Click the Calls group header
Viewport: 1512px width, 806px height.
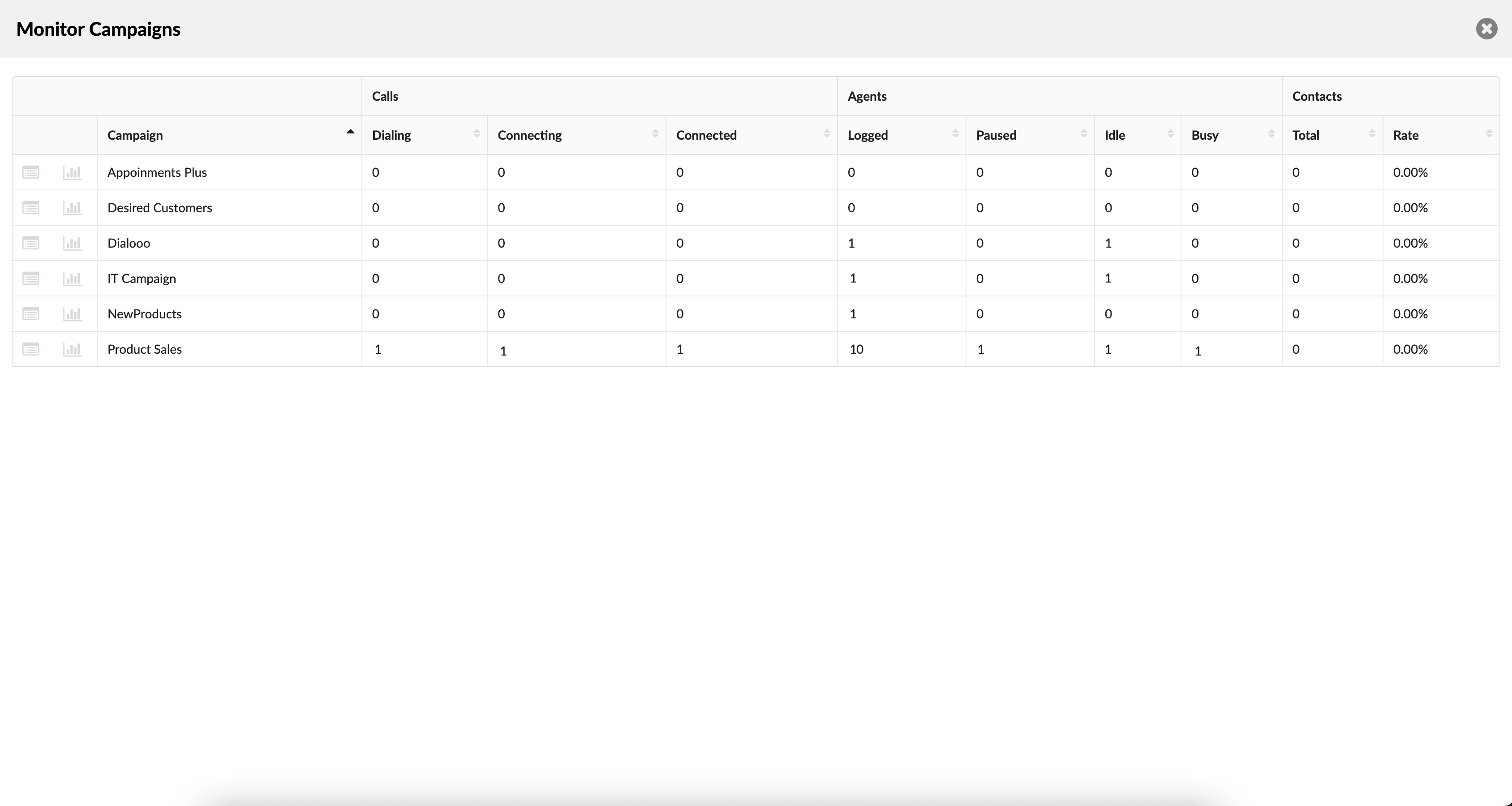[385, 96]
